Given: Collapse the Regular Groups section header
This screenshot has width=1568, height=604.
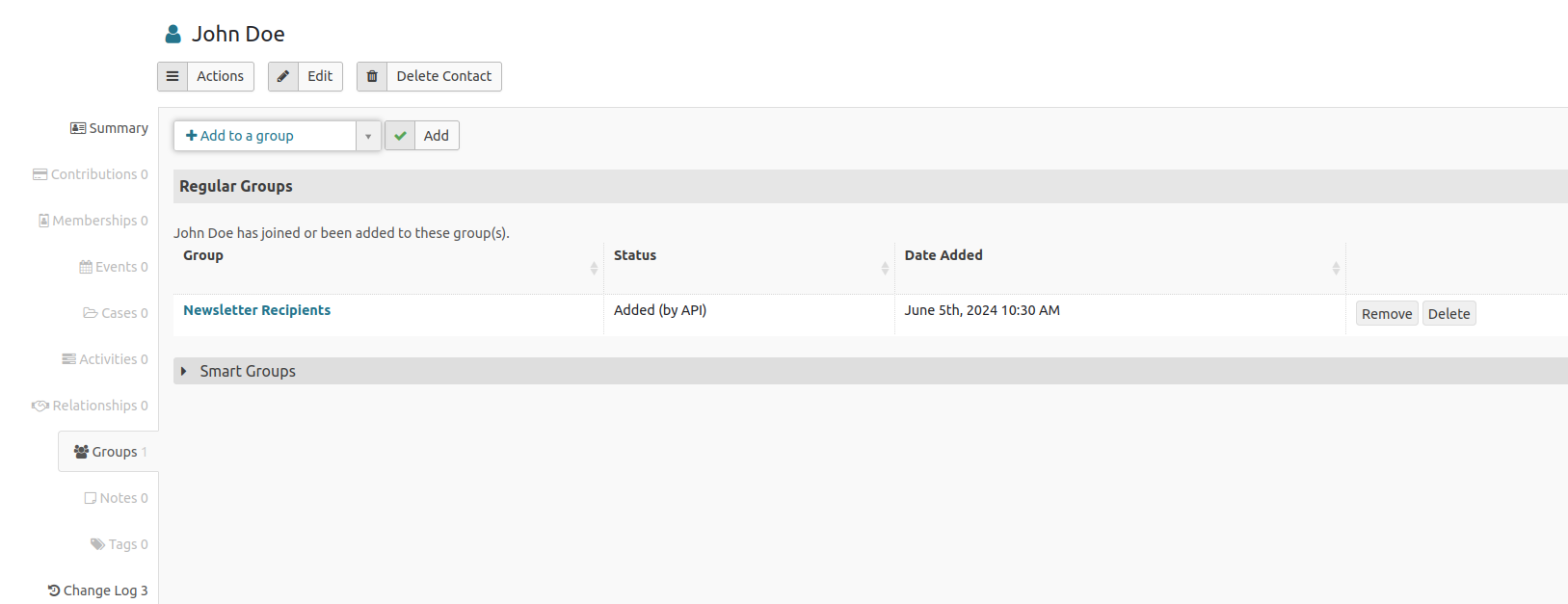Looking at the screenshot, I should pos(236,187).
